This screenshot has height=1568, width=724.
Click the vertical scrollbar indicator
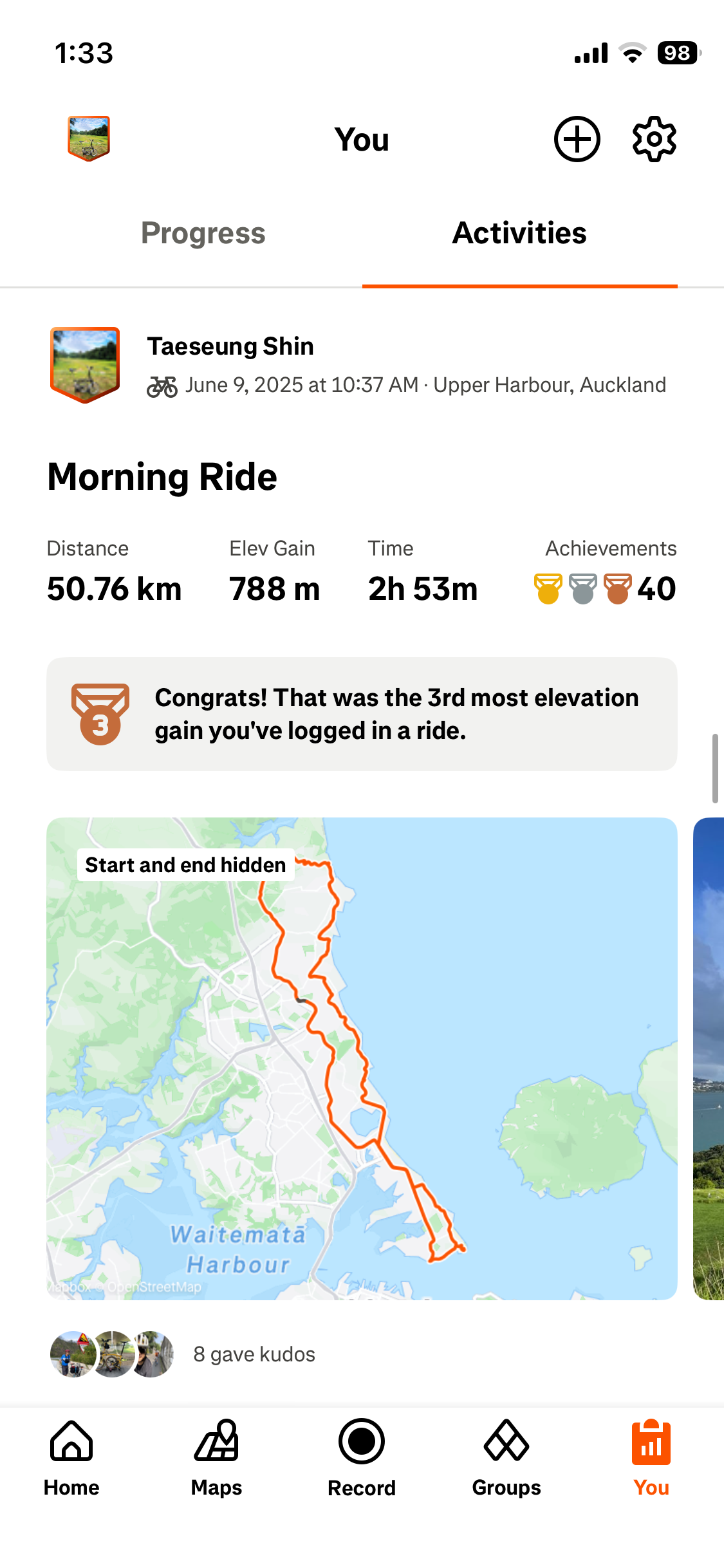coord(715,768)
